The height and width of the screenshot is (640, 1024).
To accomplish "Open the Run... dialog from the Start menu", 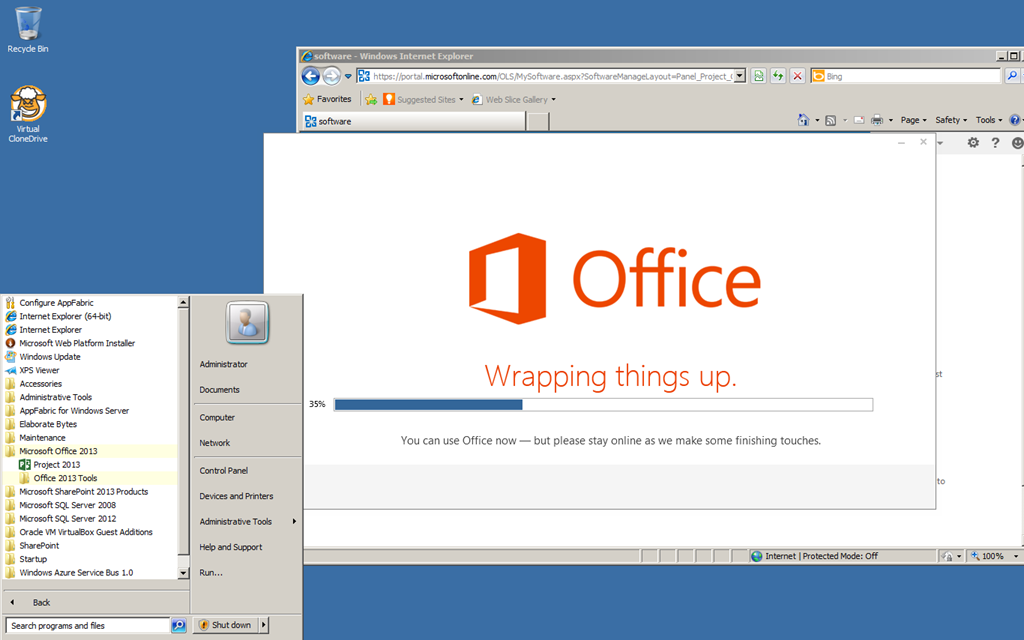I will pyautogui.click(x=211, y=572).
